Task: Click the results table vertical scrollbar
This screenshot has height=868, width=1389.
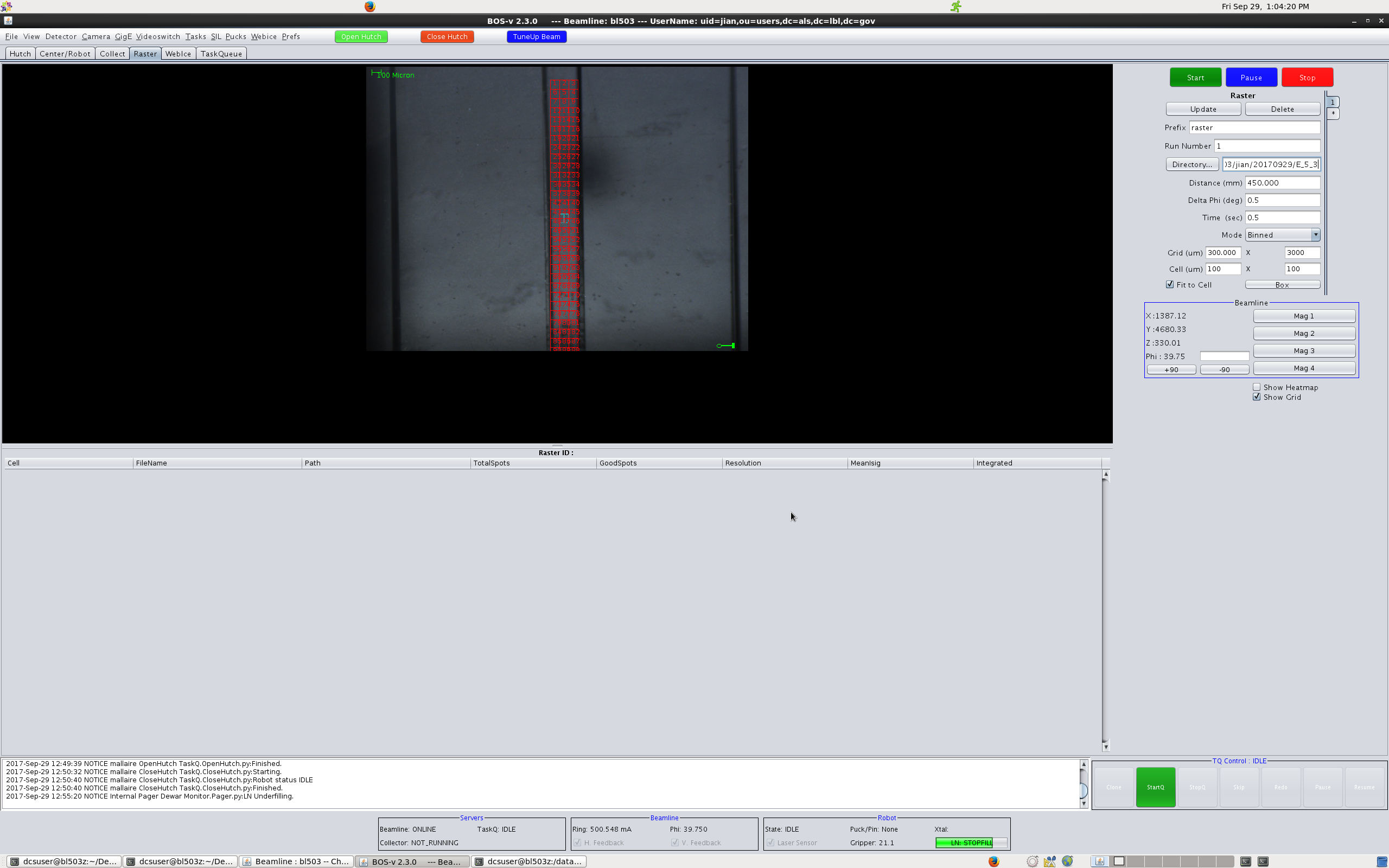Action: [x=1105, y=609]
